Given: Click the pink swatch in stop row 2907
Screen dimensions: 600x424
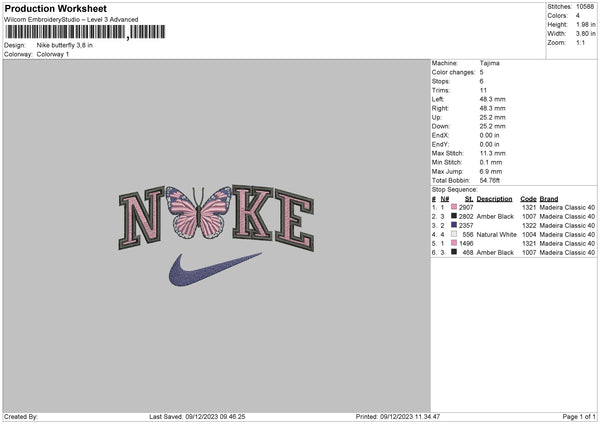Looking at the screenshot, I should pos(454,207).
